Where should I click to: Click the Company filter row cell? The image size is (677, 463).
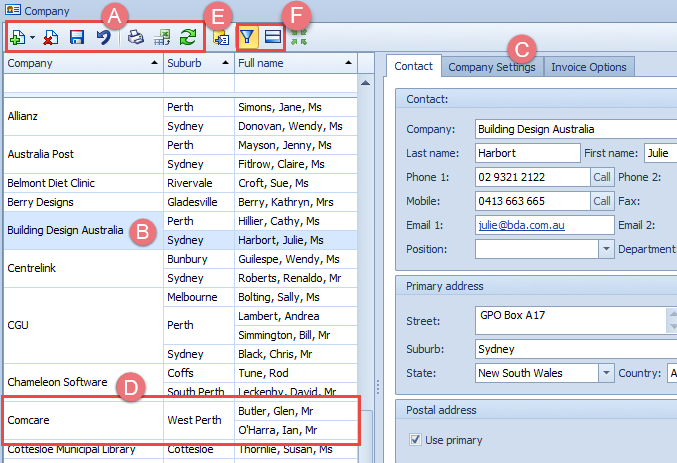point(83,83)
